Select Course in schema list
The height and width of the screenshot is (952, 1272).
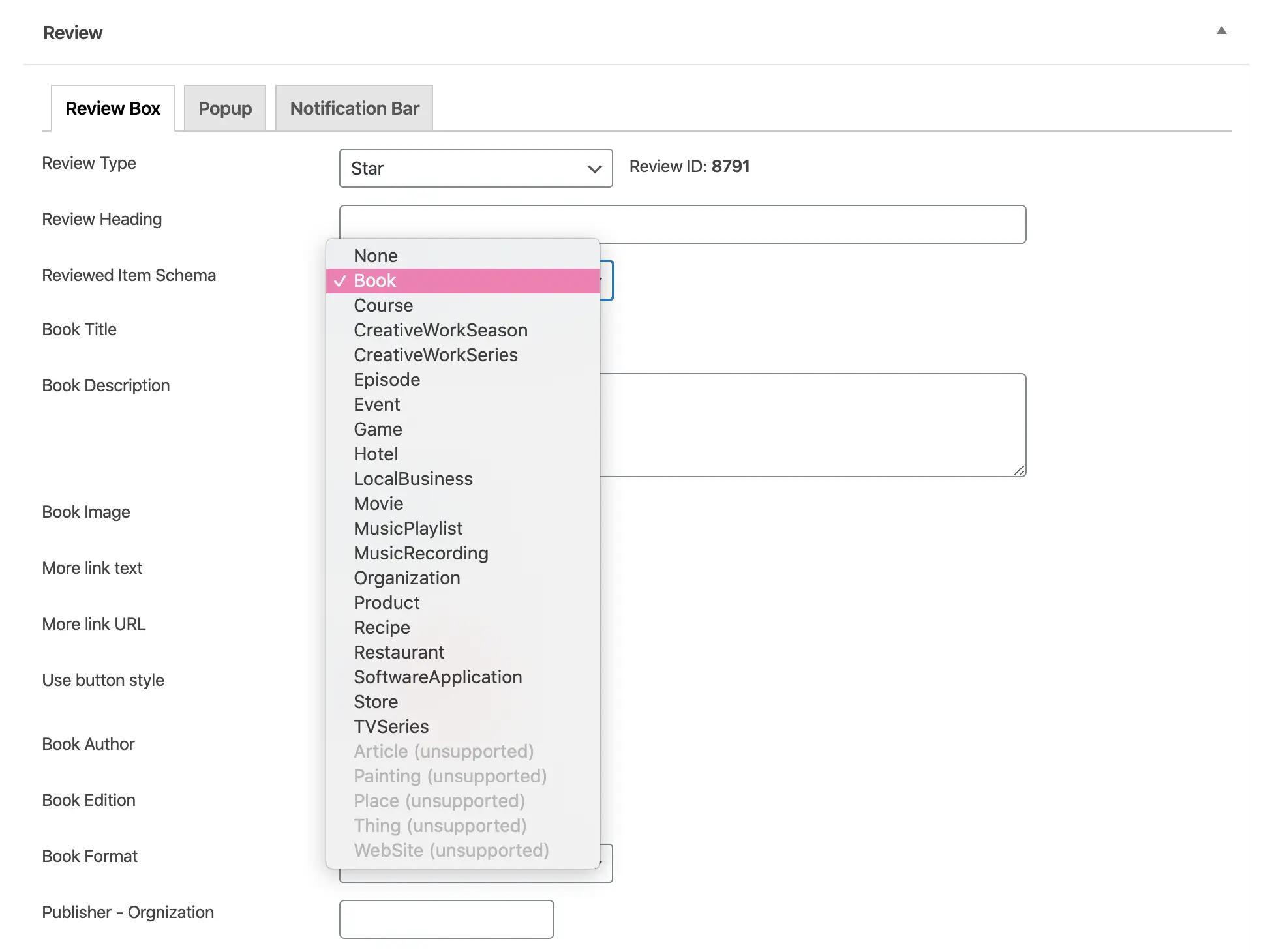click(x=462, y=305)
